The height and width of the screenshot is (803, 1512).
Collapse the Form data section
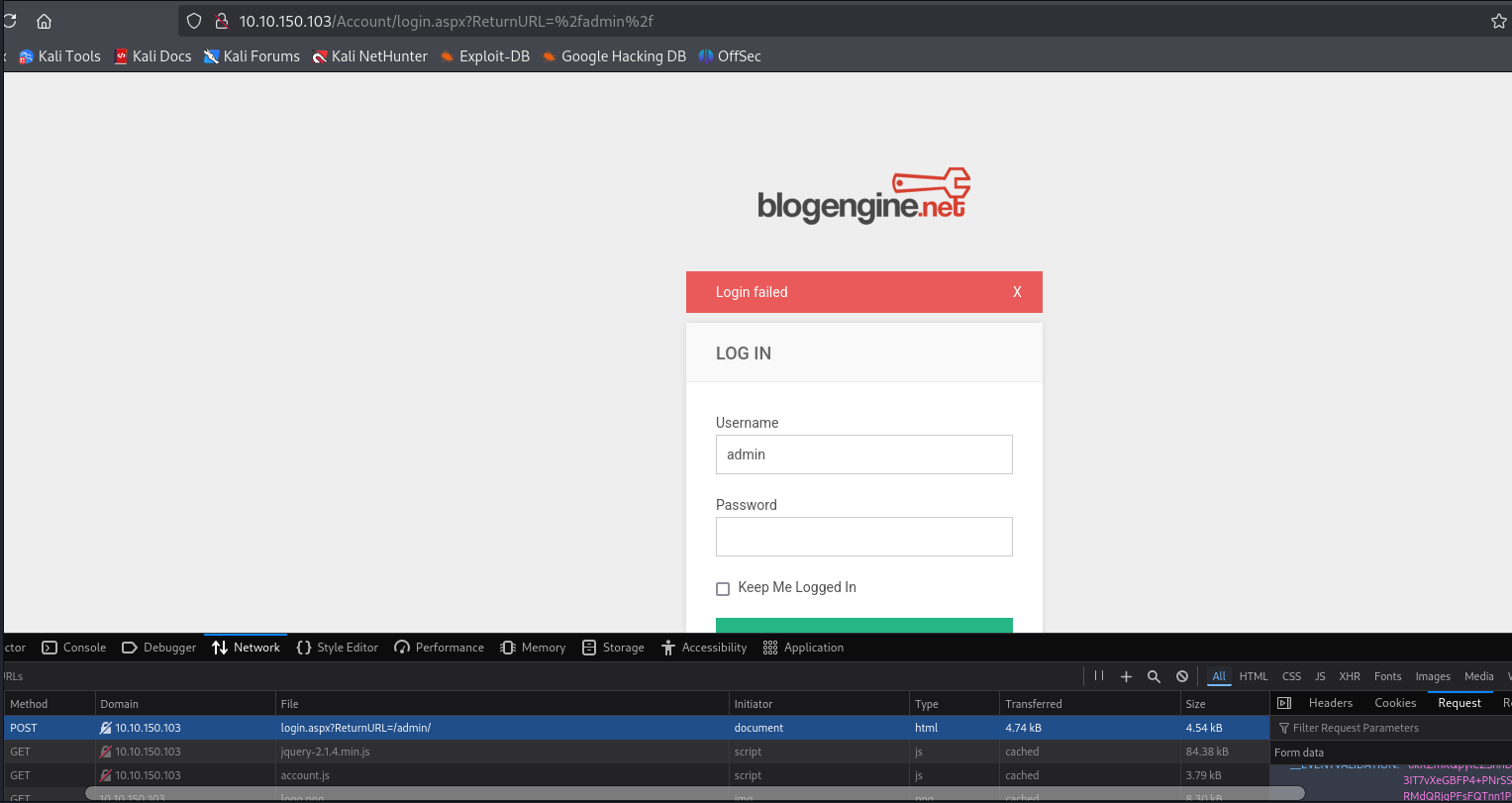pyautogui.click(x=1298, y=753)
